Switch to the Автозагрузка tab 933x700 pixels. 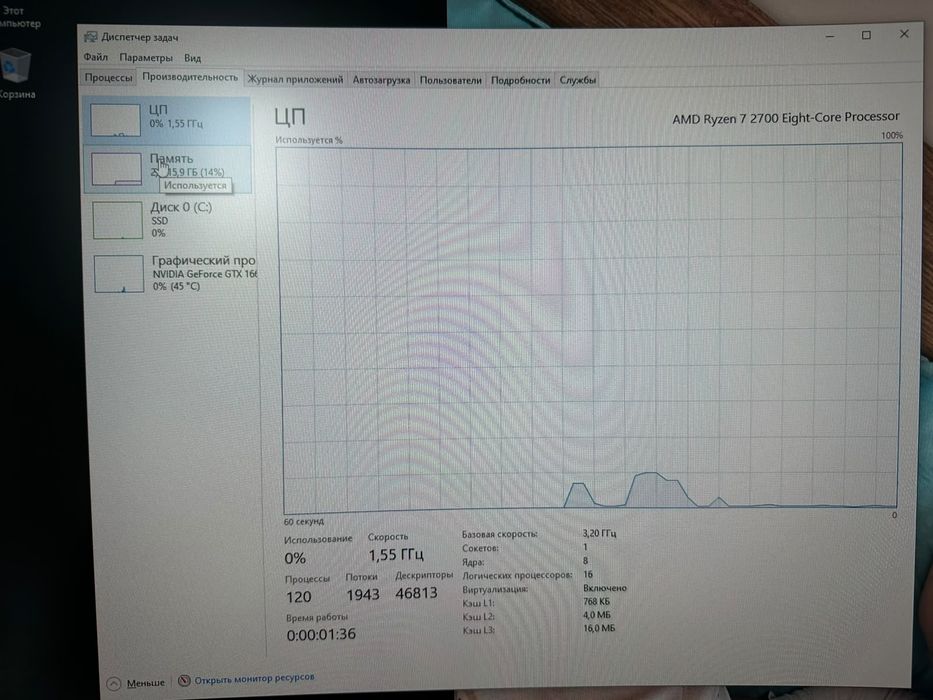click(381, 80)
